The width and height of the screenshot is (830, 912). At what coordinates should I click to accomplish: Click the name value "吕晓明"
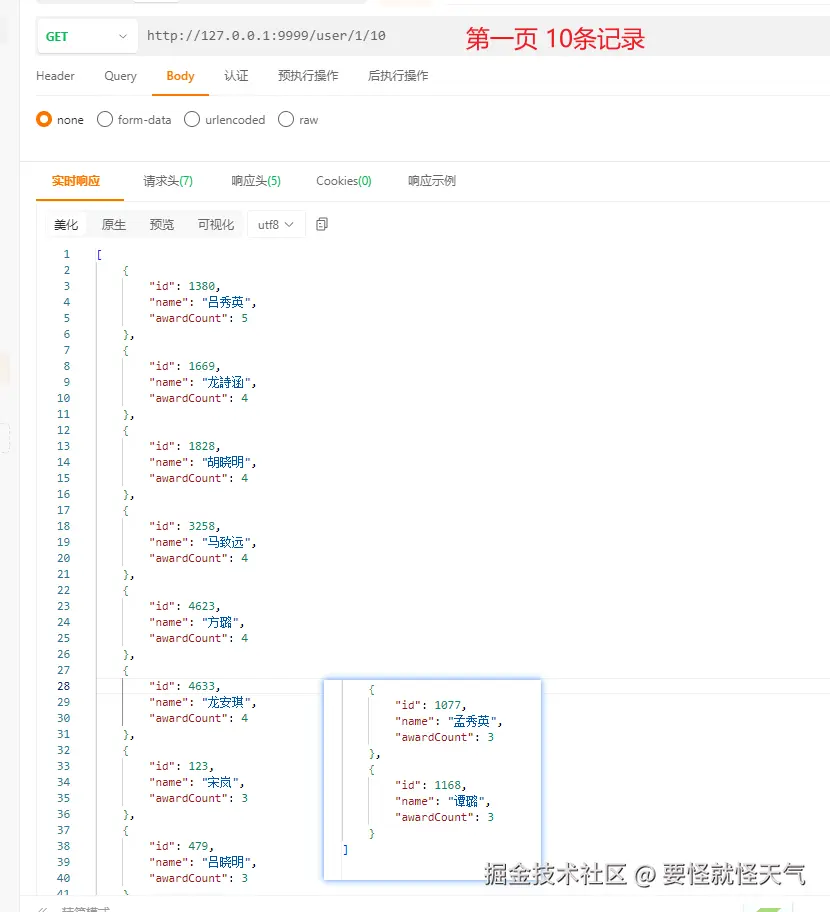(x=226, y=862)
